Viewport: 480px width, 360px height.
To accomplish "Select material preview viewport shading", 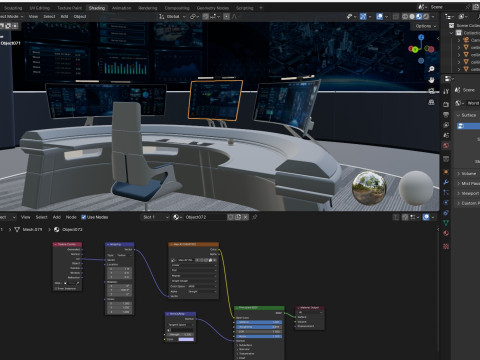I will 419,16.
